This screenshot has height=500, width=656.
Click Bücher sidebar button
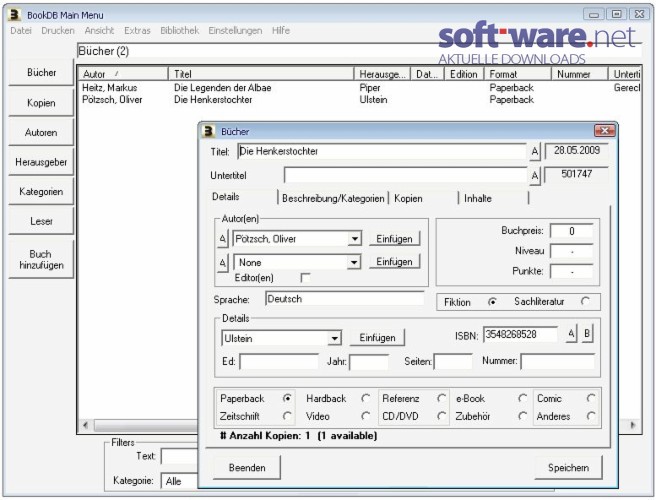[41, 72]
